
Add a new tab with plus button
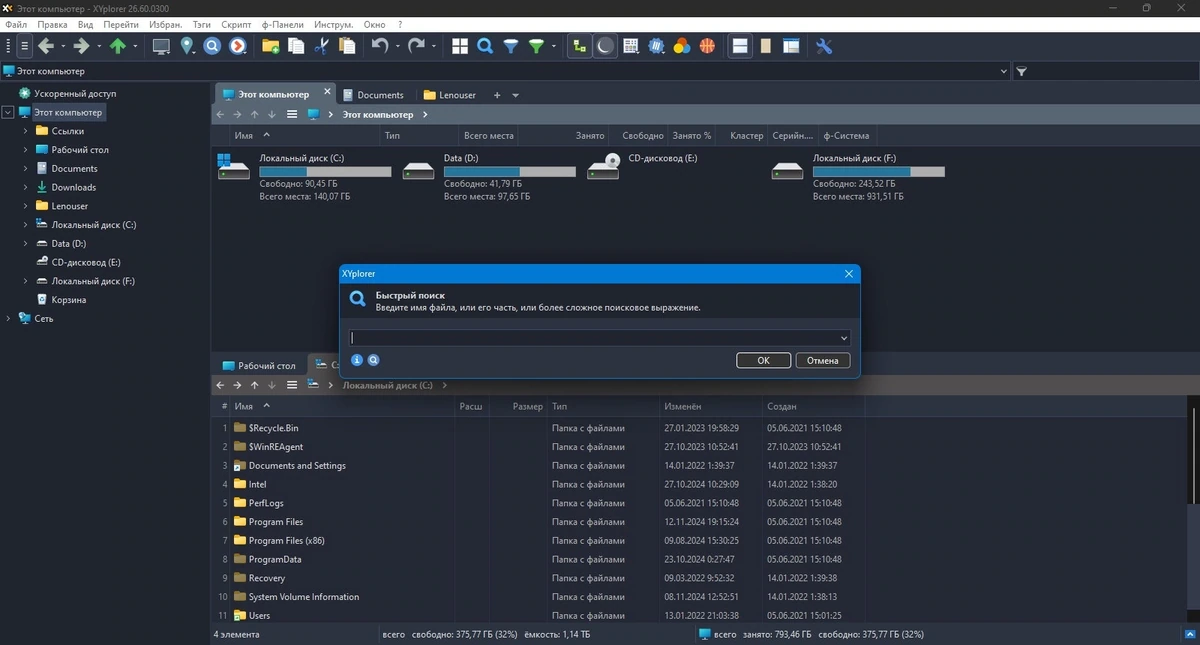click(x=497, y=95)
